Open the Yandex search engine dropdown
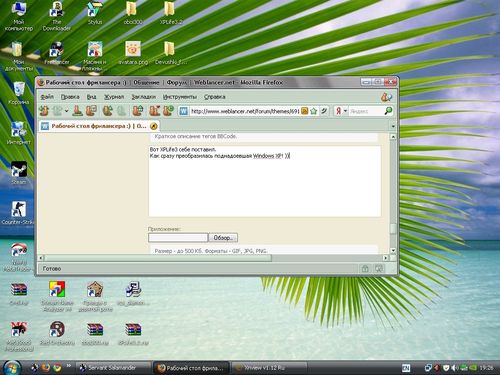The height and width of the screenshot is (375, 500). point(341,111)
